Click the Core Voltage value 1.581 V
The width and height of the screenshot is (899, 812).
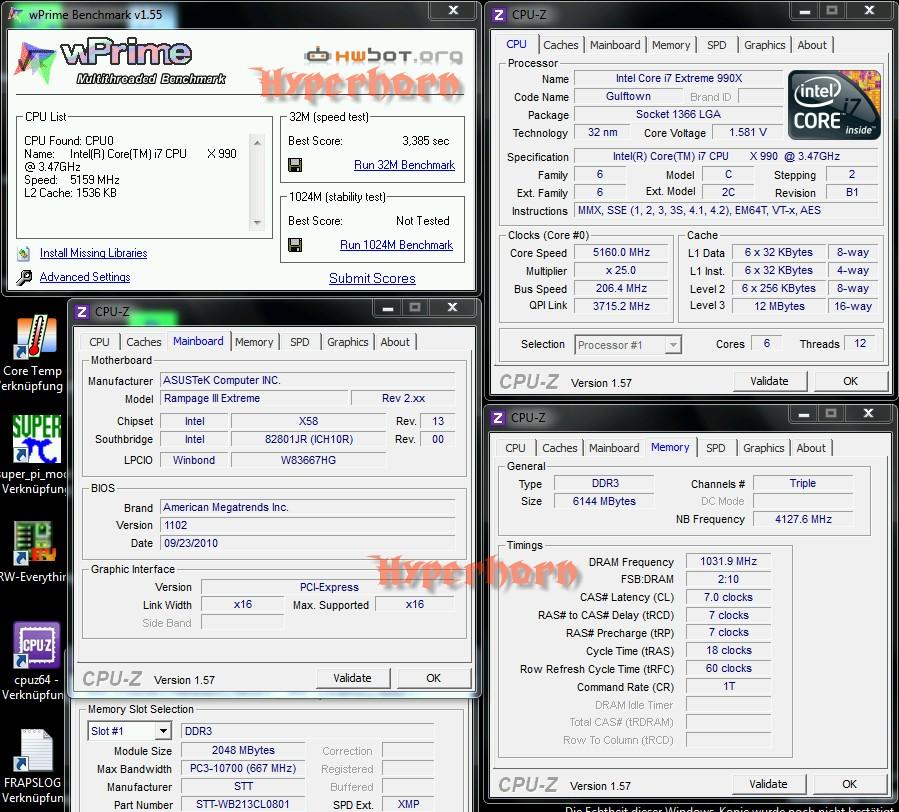pos(748,132)
